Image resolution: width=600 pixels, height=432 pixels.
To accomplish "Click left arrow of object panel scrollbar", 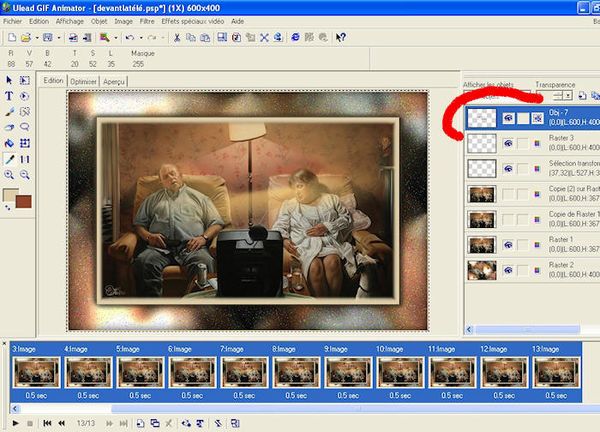I will click(470, 329).
